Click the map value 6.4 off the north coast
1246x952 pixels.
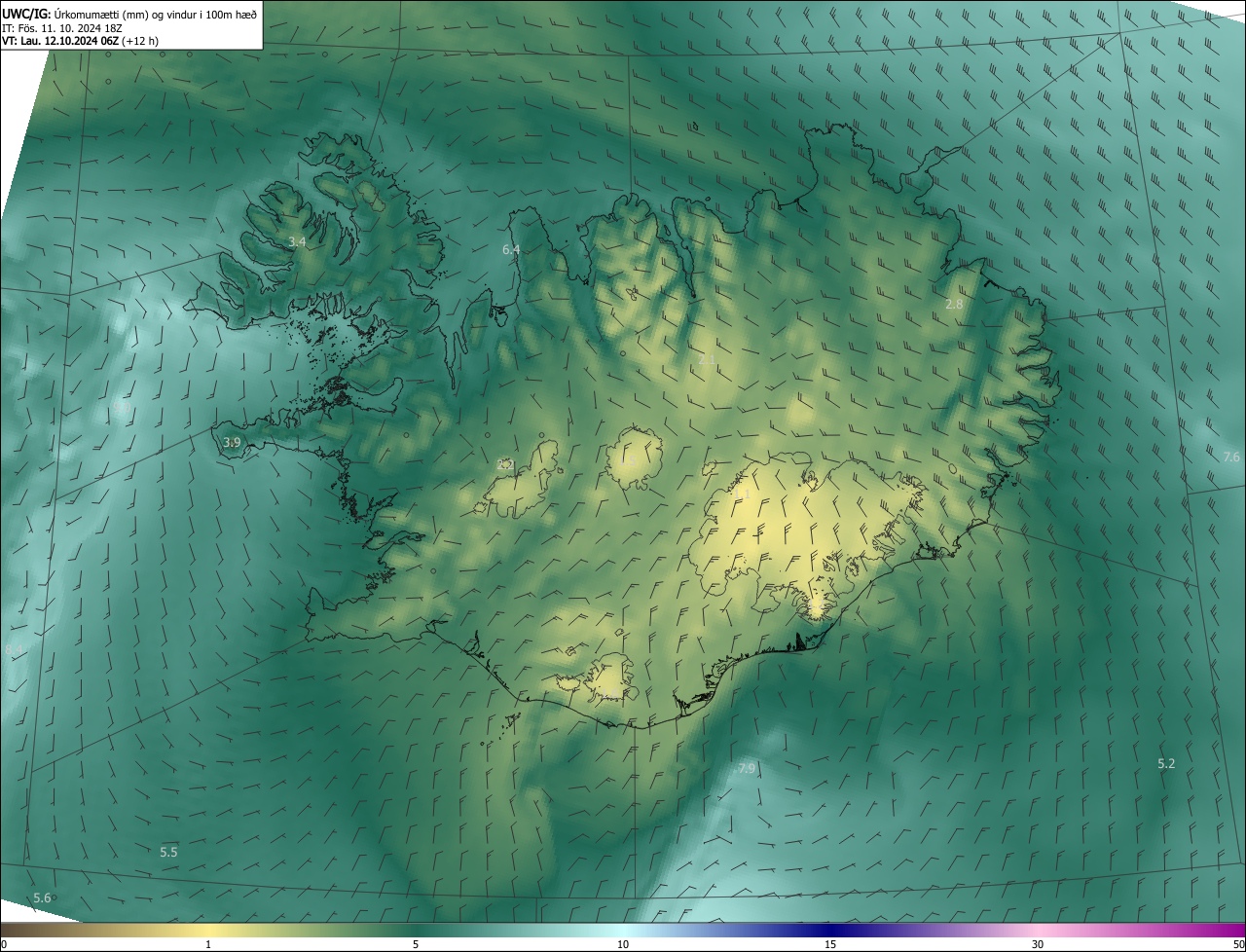click(511, 250)
